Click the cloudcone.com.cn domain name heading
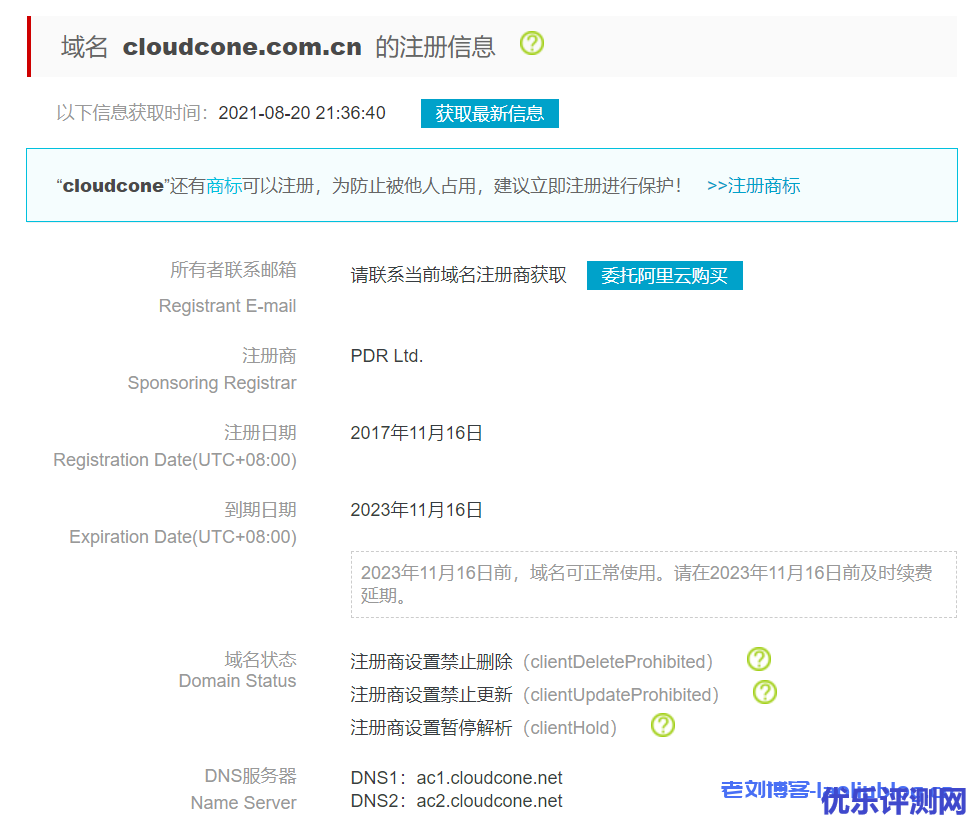 click(x=242, y=47)
